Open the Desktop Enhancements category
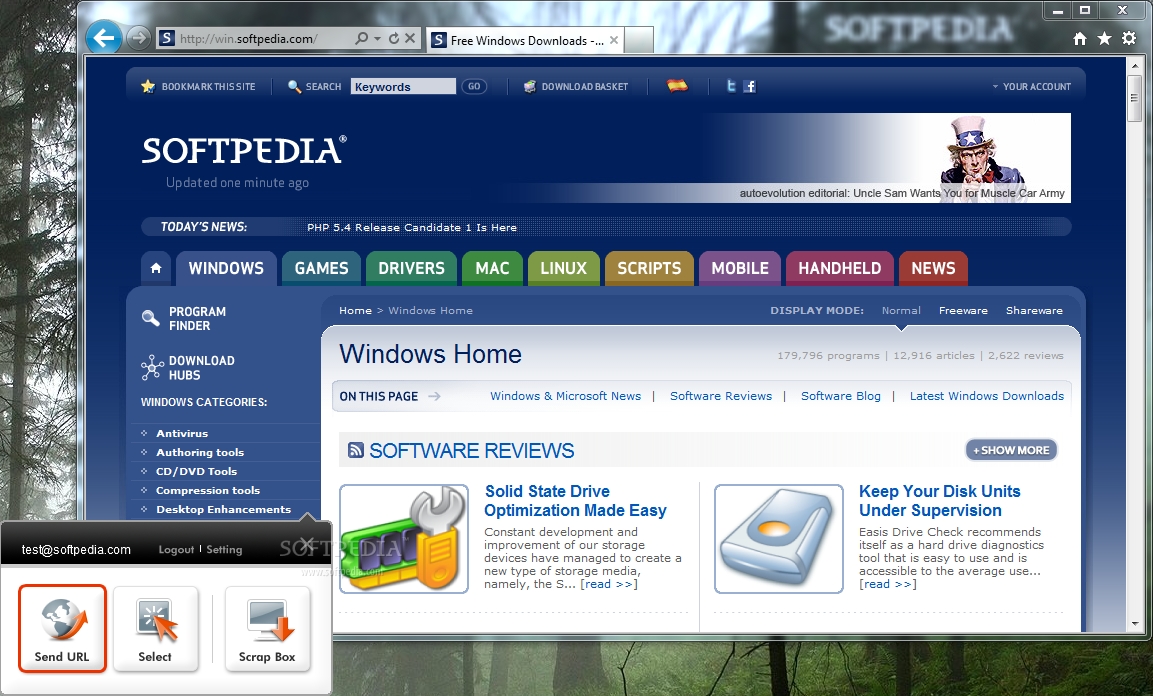Screen dimensions: 1153x696 coord(224,510)
